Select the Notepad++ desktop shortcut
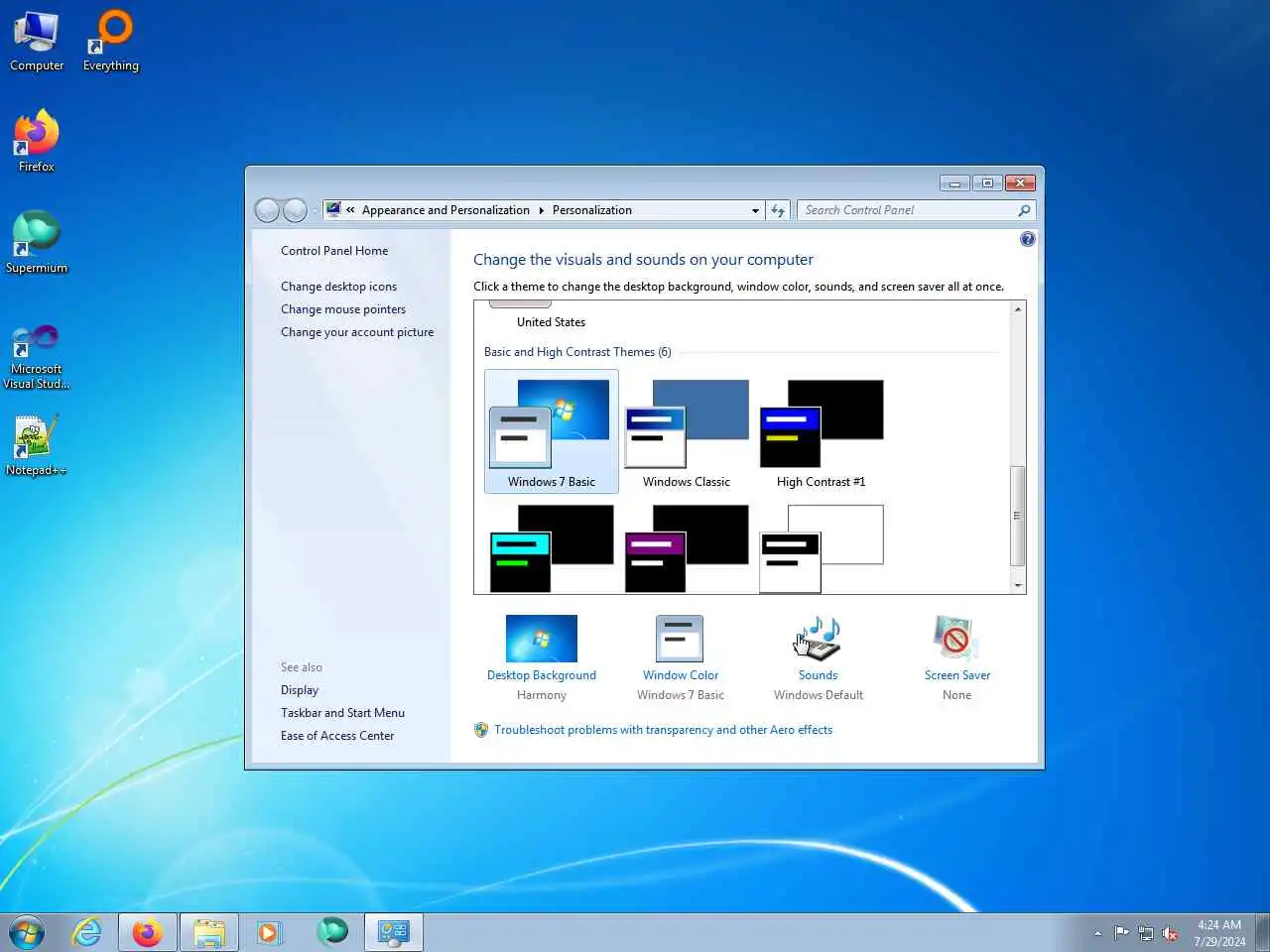This screenshot has width=1270, height=952. click(37, 446)
